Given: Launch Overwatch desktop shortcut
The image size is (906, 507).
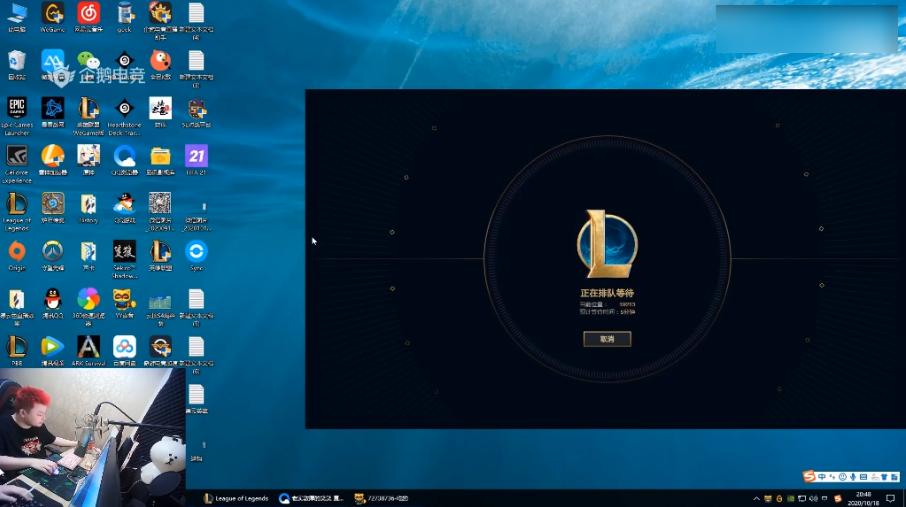Looking at the screenshot, I should [x=53, y=255].
